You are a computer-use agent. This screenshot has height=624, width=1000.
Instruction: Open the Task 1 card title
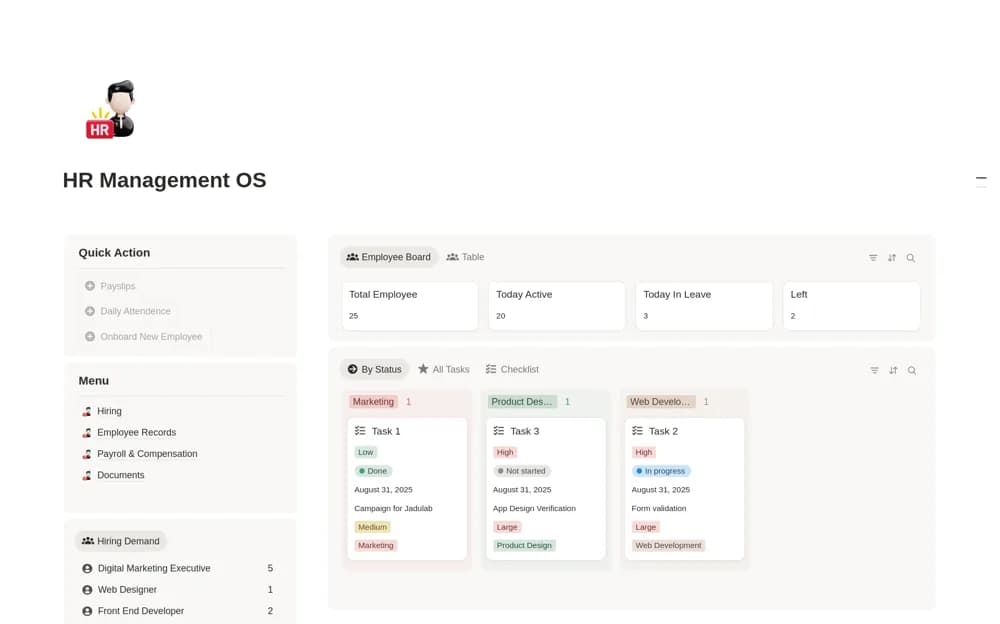386,431
